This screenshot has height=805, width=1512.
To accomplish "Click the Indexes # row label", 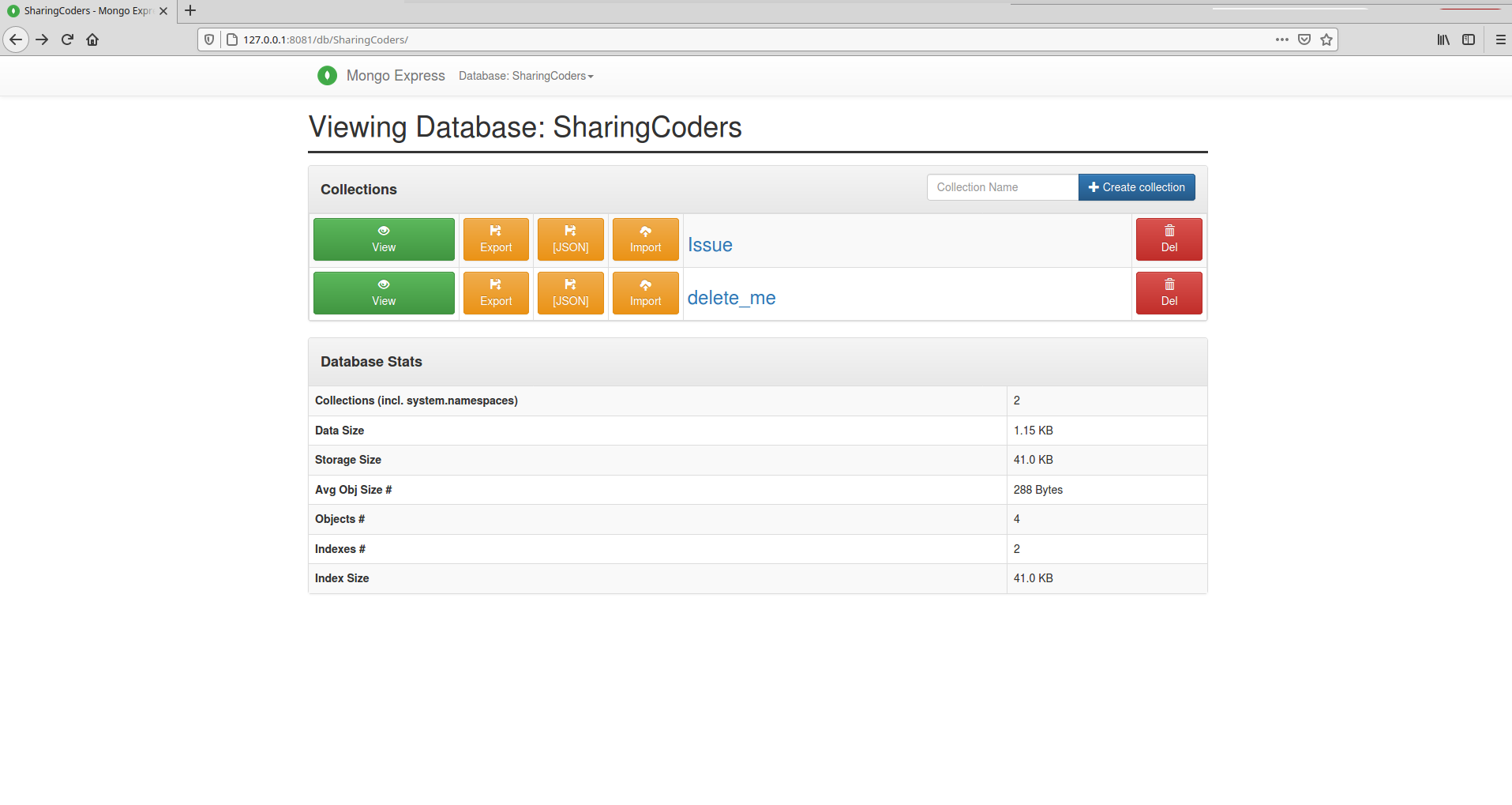I will pos(340,549).
